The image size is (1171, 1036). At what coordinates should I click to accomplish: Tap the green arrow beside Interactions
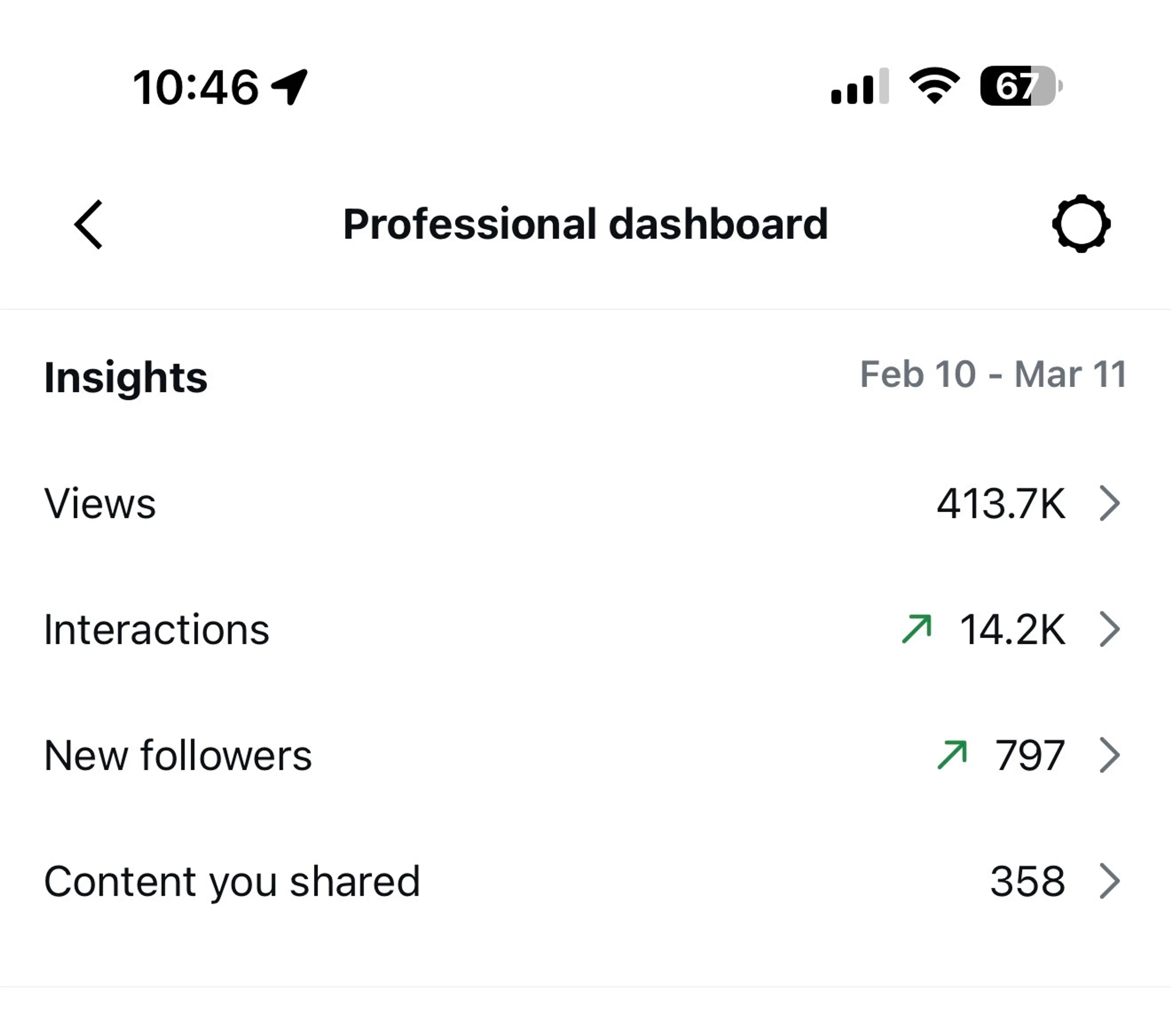coord(917,629)
